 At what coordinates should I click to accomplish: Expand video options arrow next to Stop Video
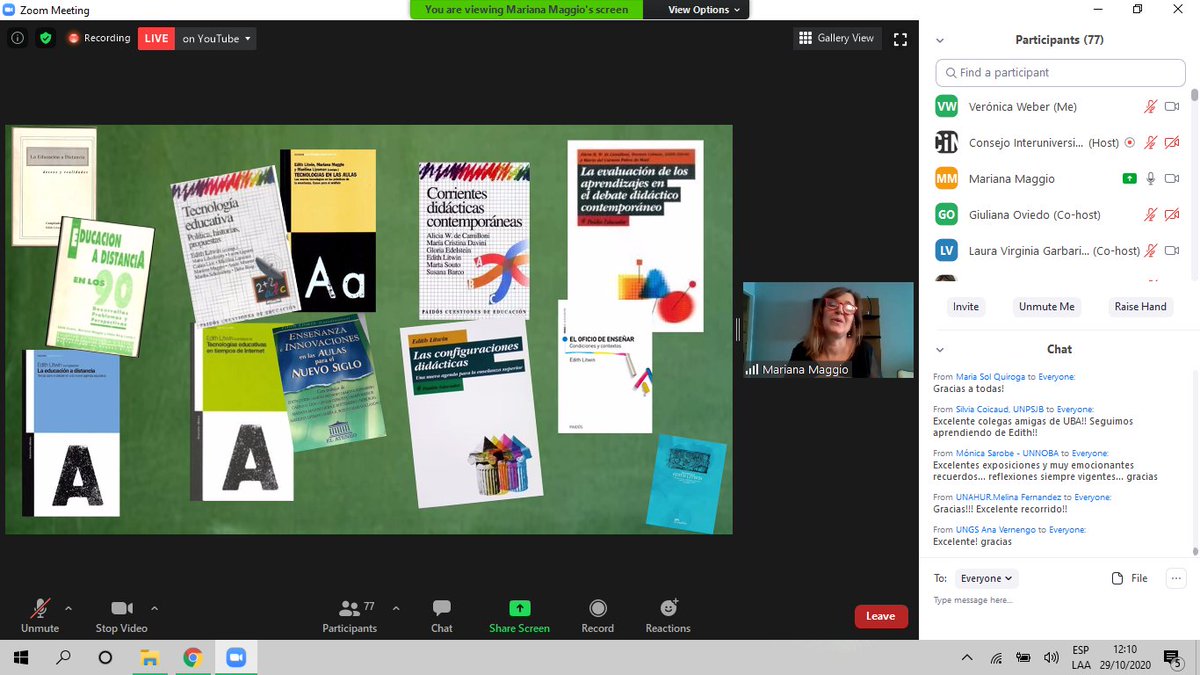point(154,607)
